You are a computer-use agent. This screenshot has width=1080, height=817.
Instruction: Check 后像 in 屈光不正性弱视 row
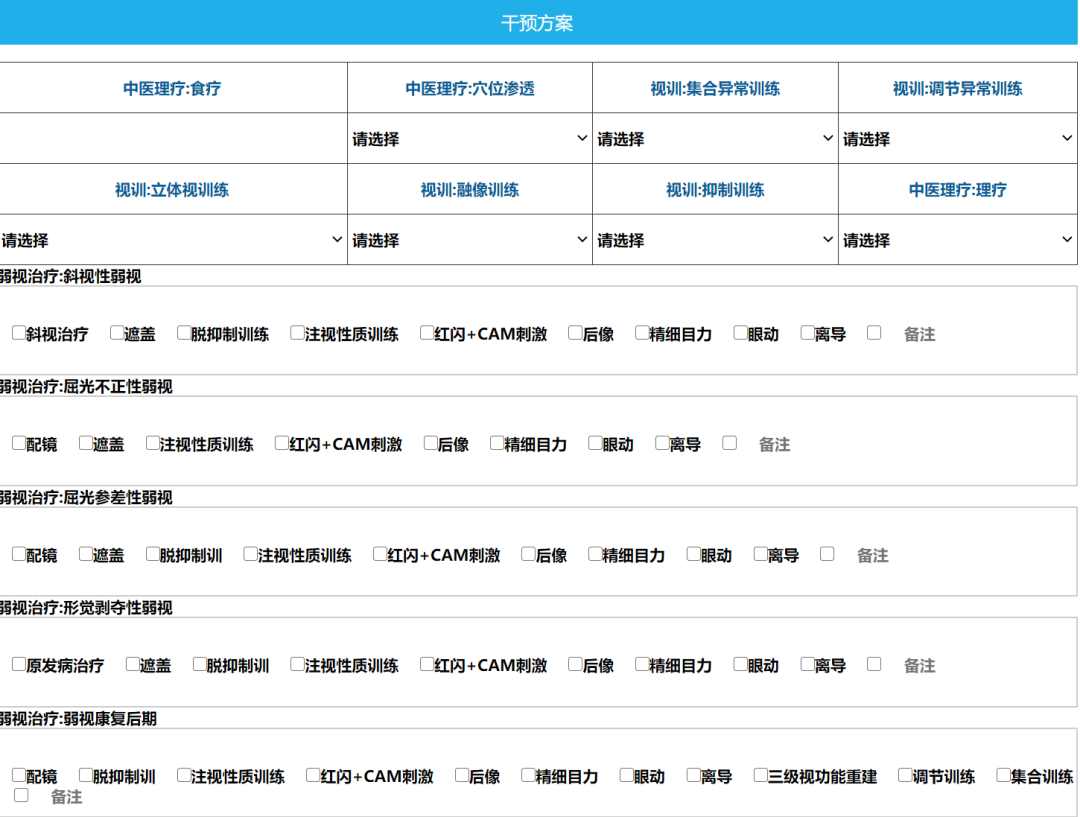[430, 443]
